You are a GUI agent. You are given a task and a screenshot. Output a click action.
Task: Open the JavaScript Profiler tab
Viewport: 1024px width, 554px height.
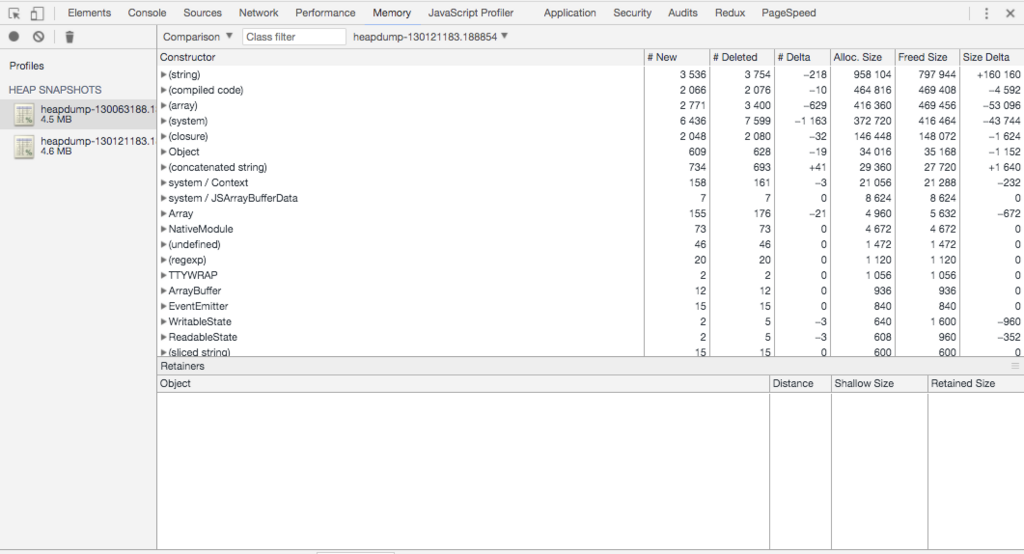(x=471, y=12)
